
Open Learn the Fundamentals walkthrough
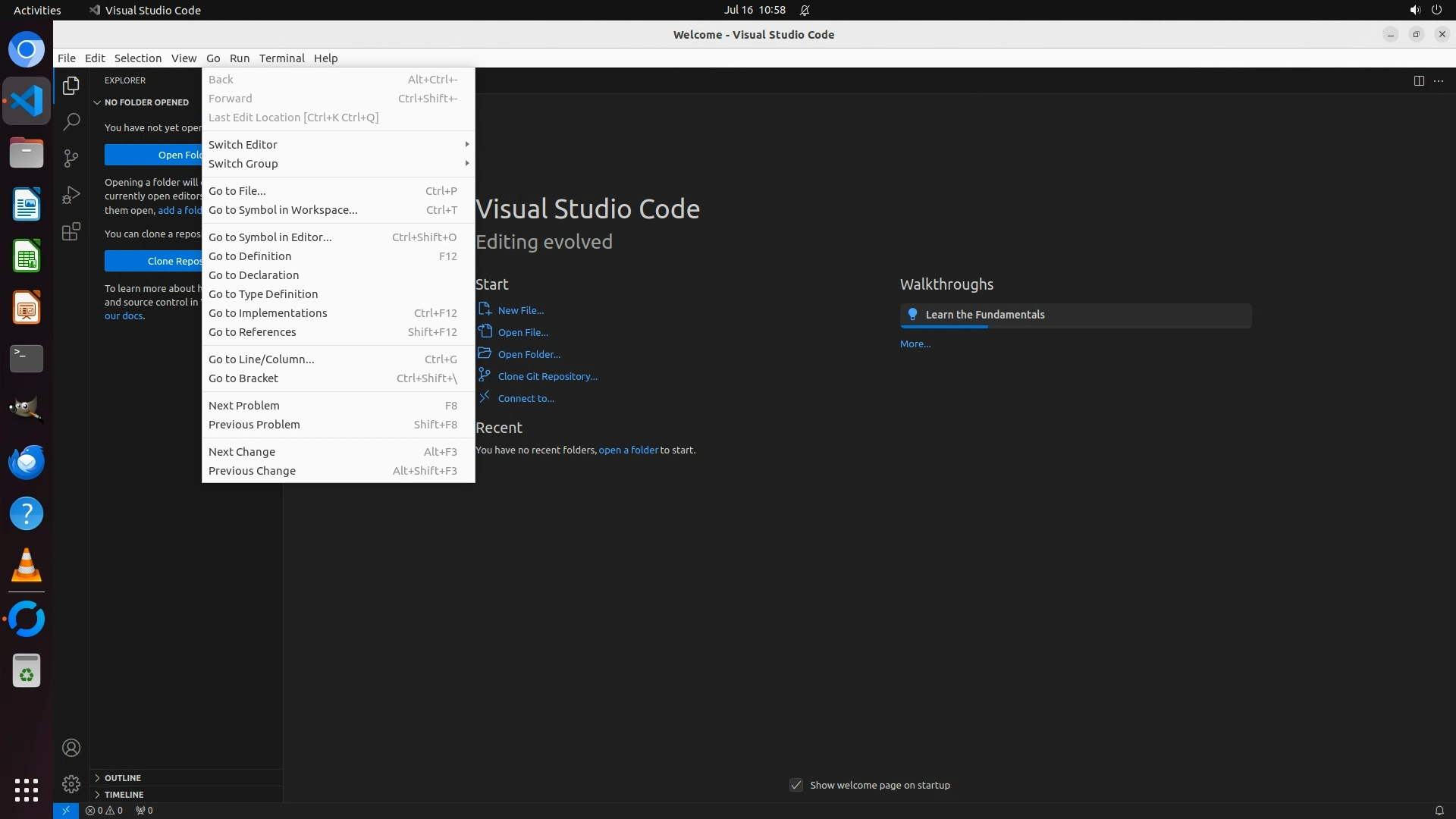pyautogui.click(x=984, y=315)
